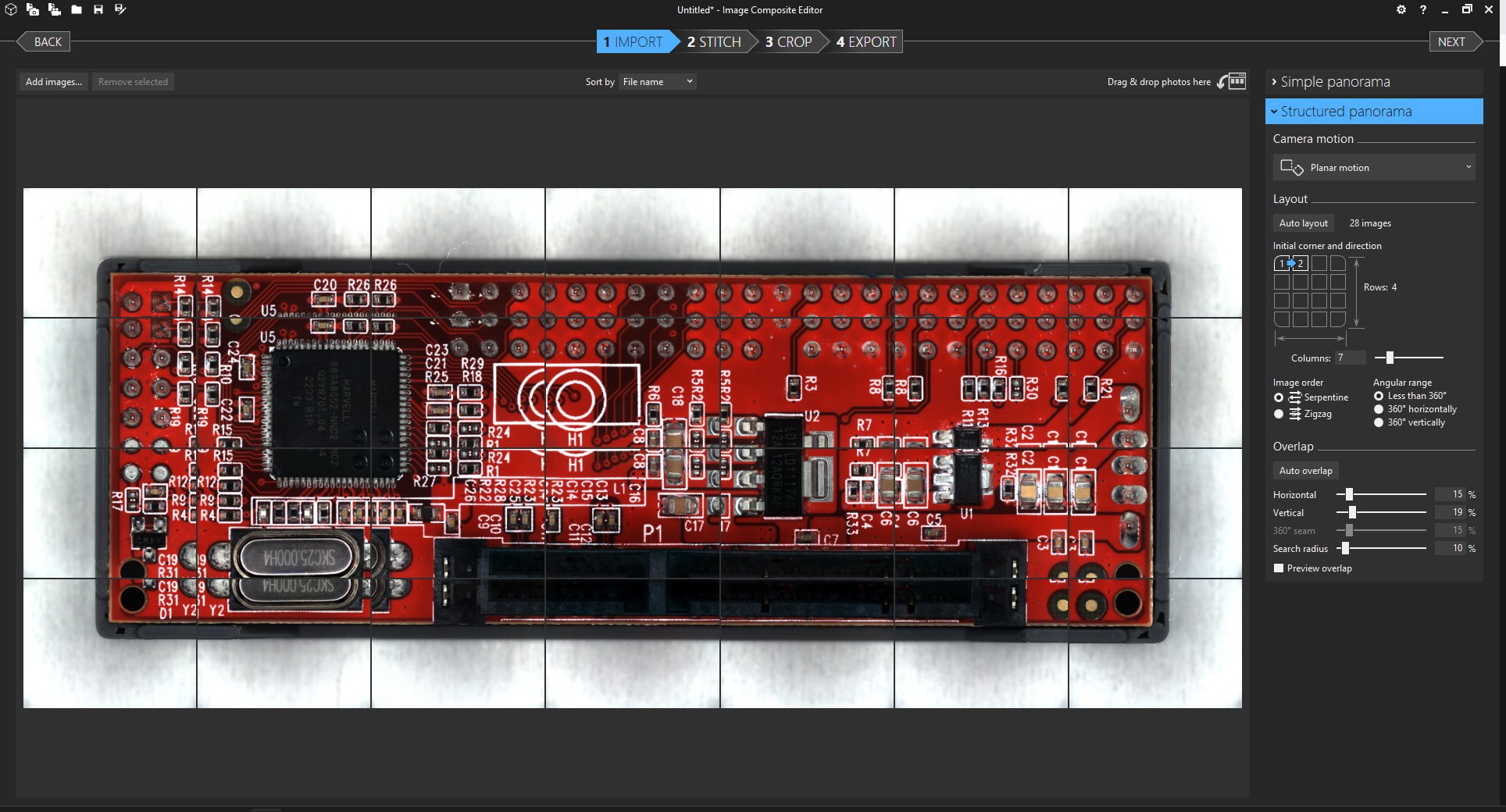This screenshot has height=812, width=1506.
Task: Save project with floppy disk icon
Action: coord(98,9)
